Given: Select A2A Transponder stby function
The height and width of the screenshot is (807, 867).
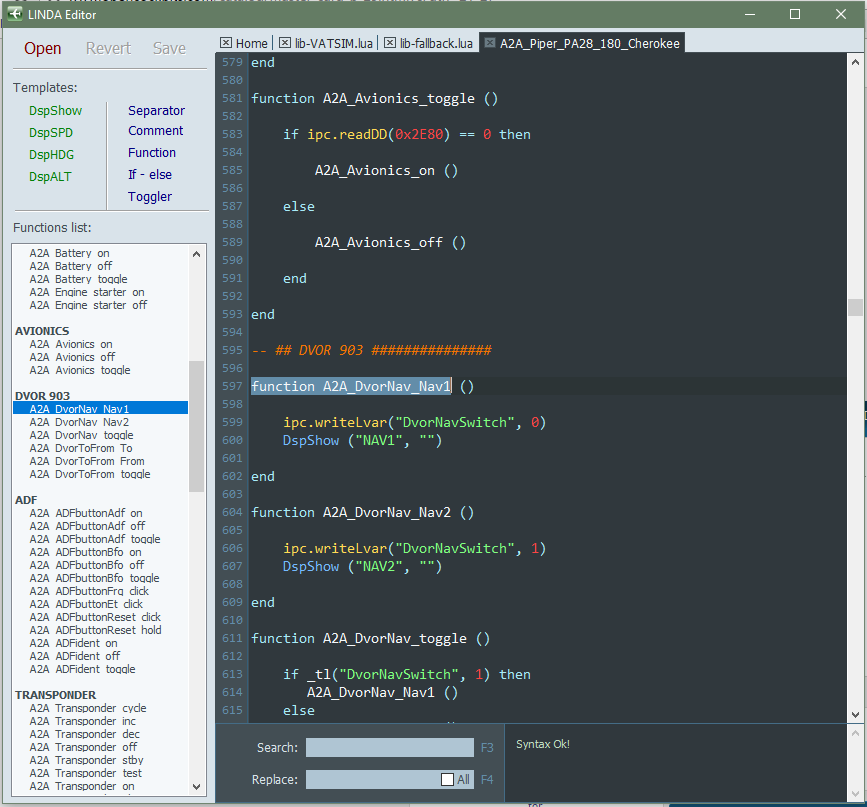Looking at the screenshot, I should (x=86, y=760).
